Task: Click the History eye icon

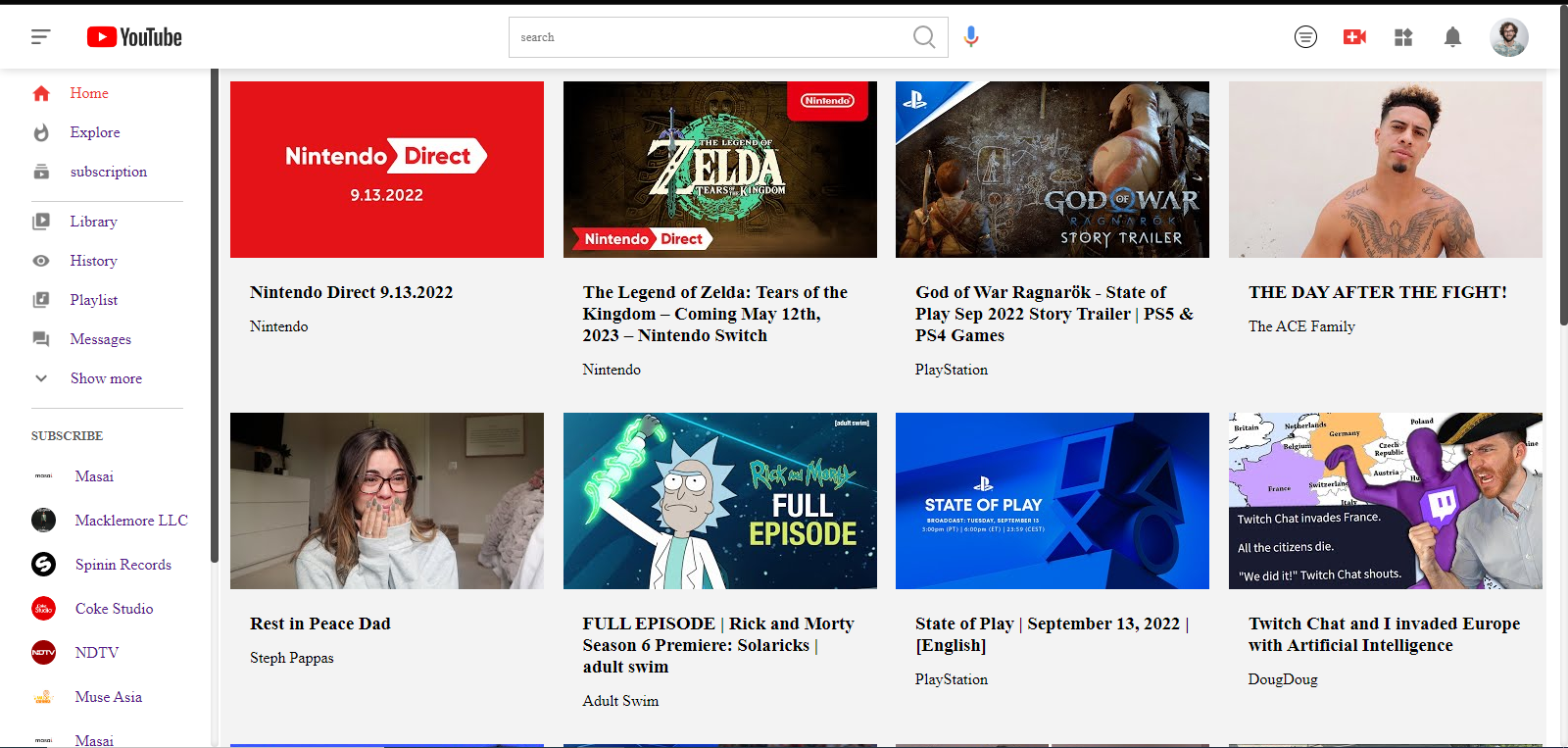Action: [x=41, y=261]
